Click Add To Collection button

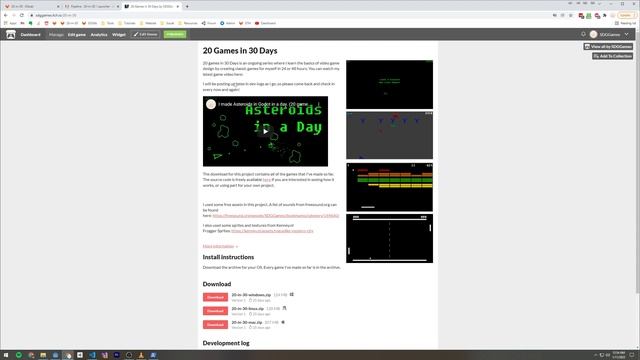tap(612, 56)
